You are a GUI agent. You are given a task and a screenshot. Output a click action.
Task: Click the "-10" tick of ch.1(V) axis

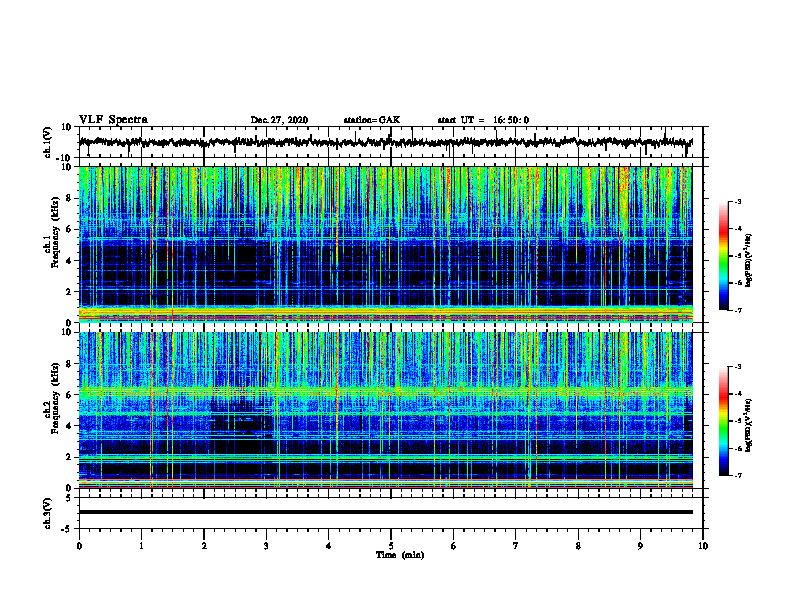coord(65,159)
